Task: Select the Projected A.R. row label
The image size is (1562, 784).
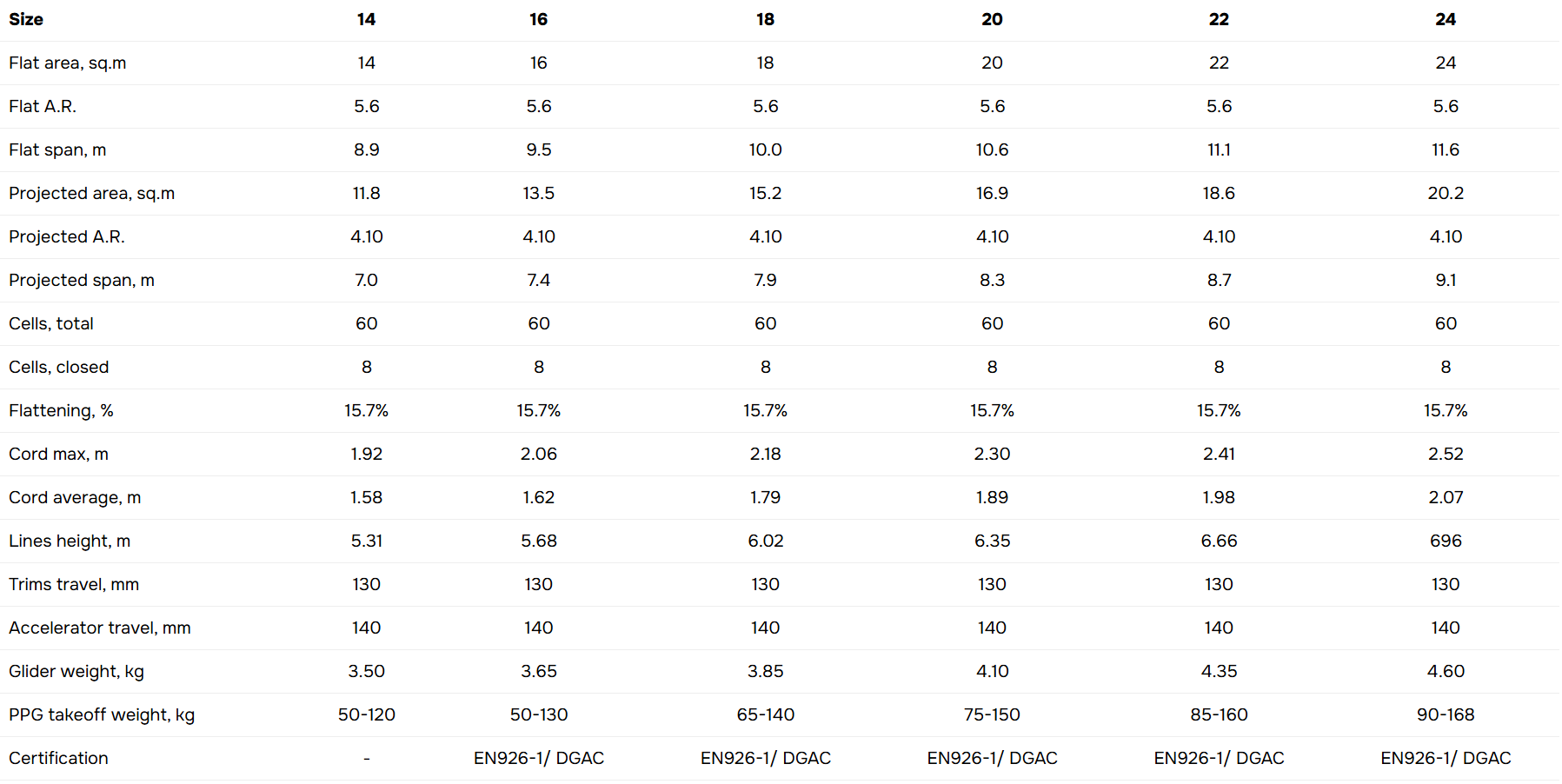Action: 67,236
